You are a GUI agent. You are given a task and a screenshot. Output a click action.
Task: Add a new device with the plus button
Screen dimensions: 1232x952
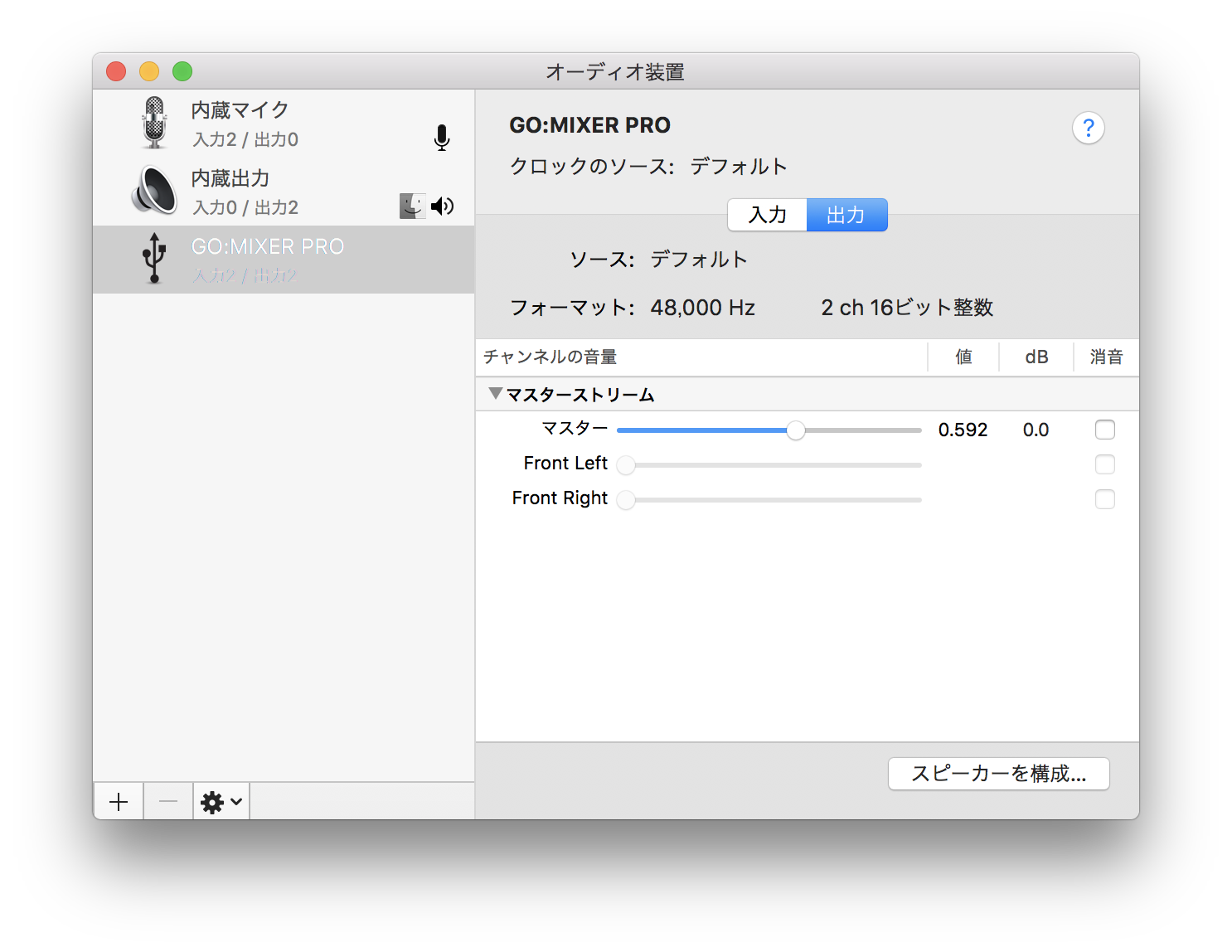[119, 802]
